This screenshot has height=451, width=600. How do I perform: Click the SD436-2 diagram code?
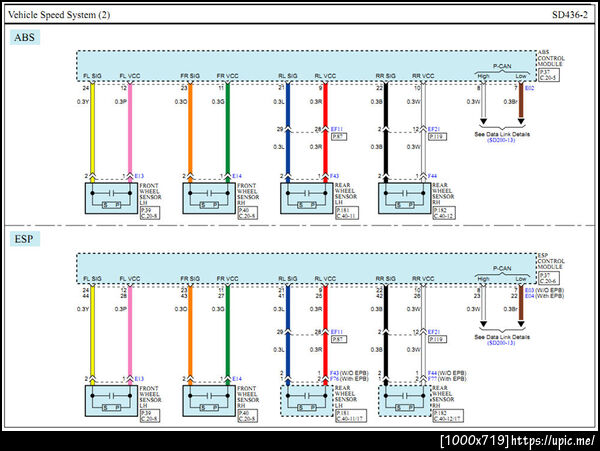[x=569, y=15]
